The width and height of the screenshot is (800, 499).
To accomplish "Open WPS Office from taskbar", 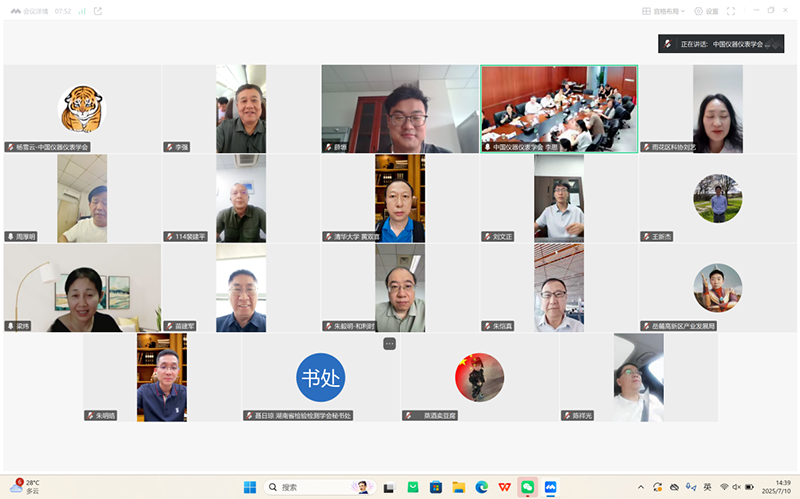I will coord(504,487).
